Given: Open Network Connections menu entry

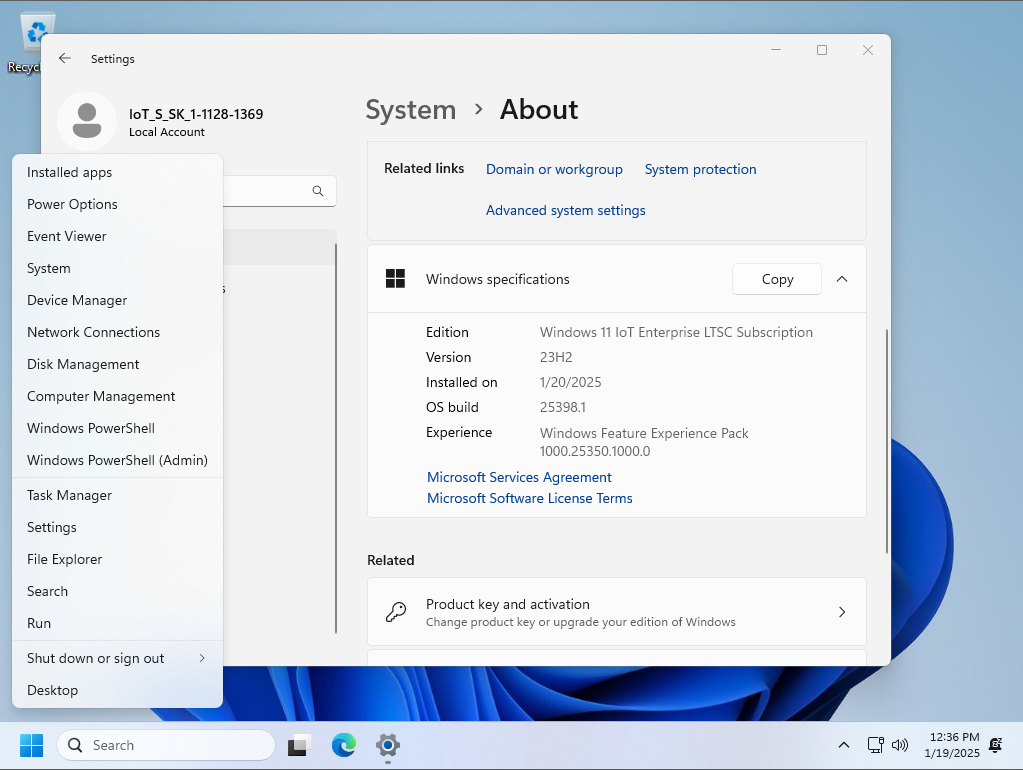Looking at the screenshot, I should click(x=117, y=332).
